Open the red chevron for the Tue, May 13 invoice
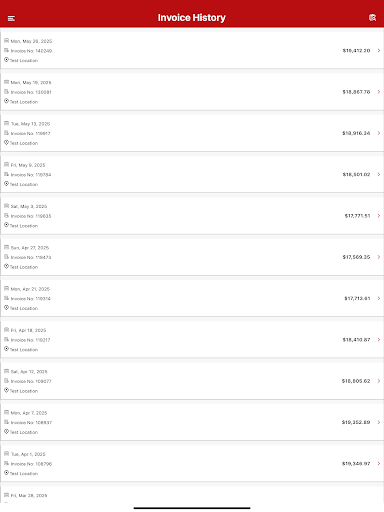The height and width of the screenshot is (512, 384). (379, 133)
